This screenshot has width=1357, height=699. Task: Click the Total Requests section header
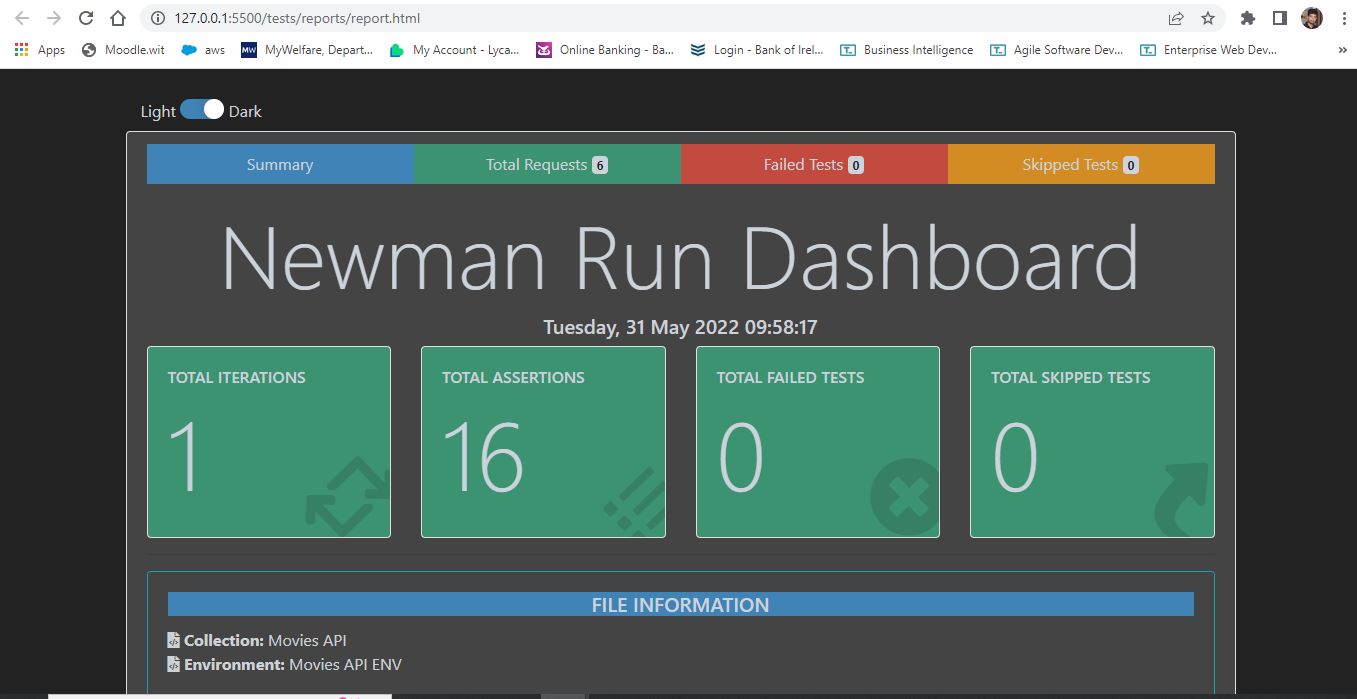[547, 163]
